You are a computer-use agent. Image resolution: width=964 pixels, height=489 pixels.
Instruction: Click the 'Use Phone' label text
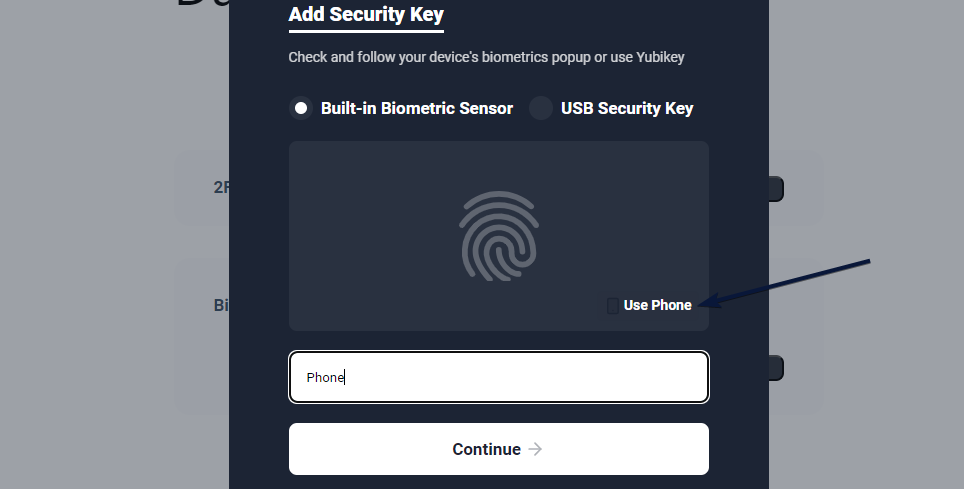point(657,305)
